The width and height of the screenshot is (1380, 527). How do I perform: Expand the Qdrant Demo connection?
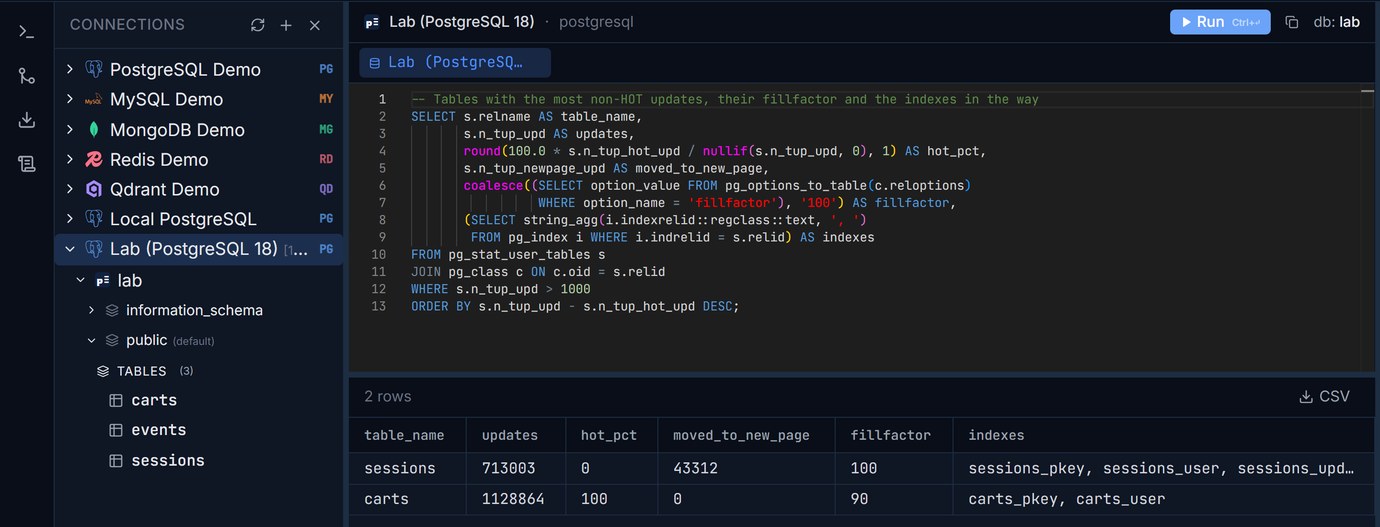pos(70,189)
